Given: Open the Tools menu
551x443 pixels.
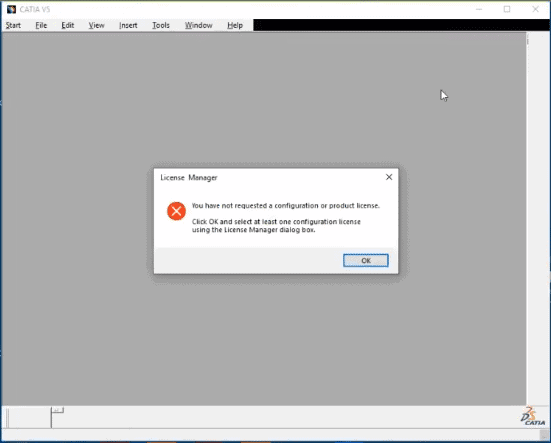Looking at the screenshot, I should click(x=161, y=25).
